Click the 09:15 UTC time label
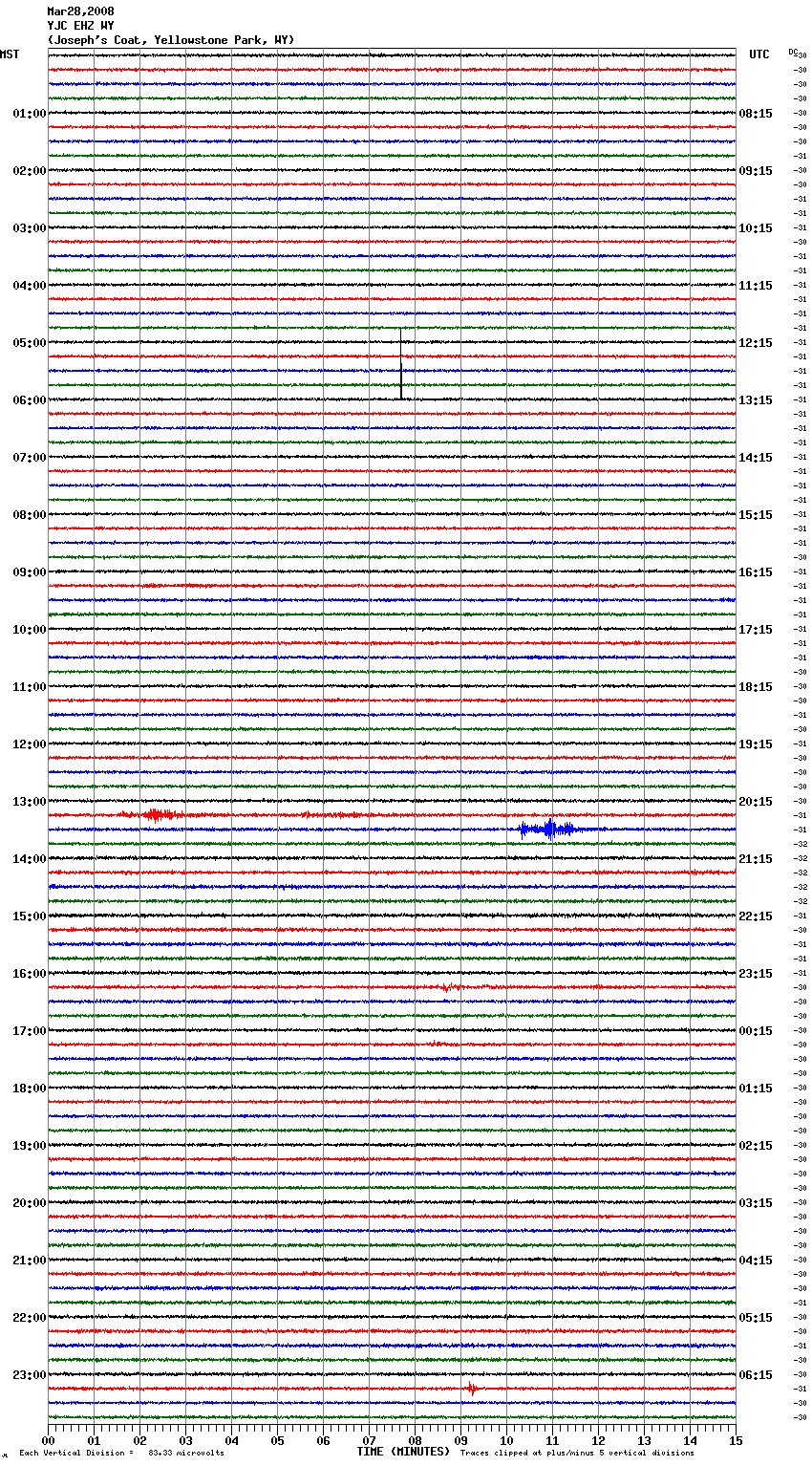This screenshot has height=1466, width=812. [756, 171]
